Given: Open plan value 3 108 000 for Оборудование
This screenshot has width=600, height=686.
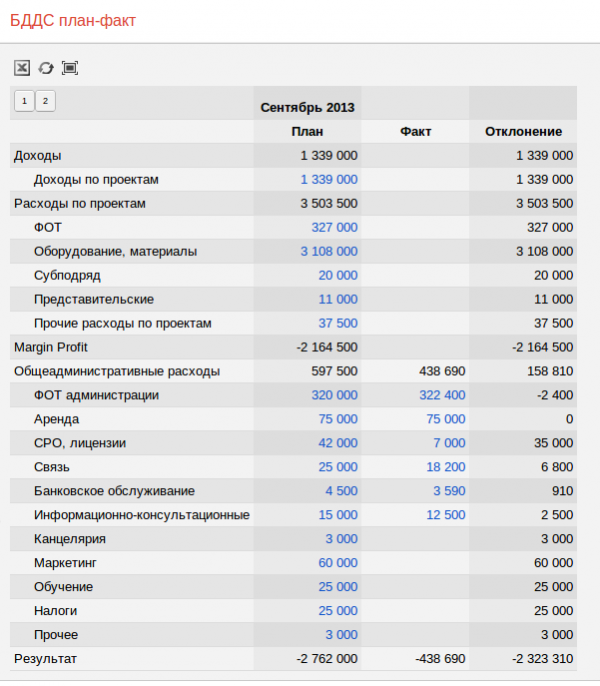Looking at the screenshot, I should [328, 252].
